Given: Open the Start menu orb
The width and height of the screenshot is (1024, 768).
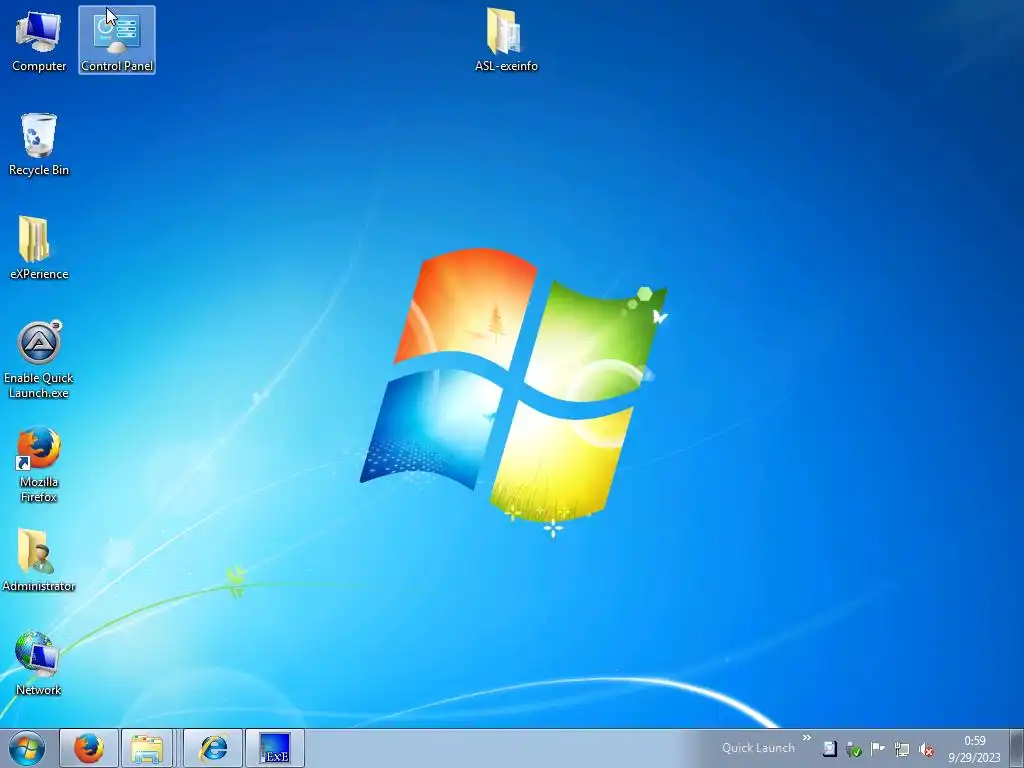Looking at the screenshot, I should [27, 748].
